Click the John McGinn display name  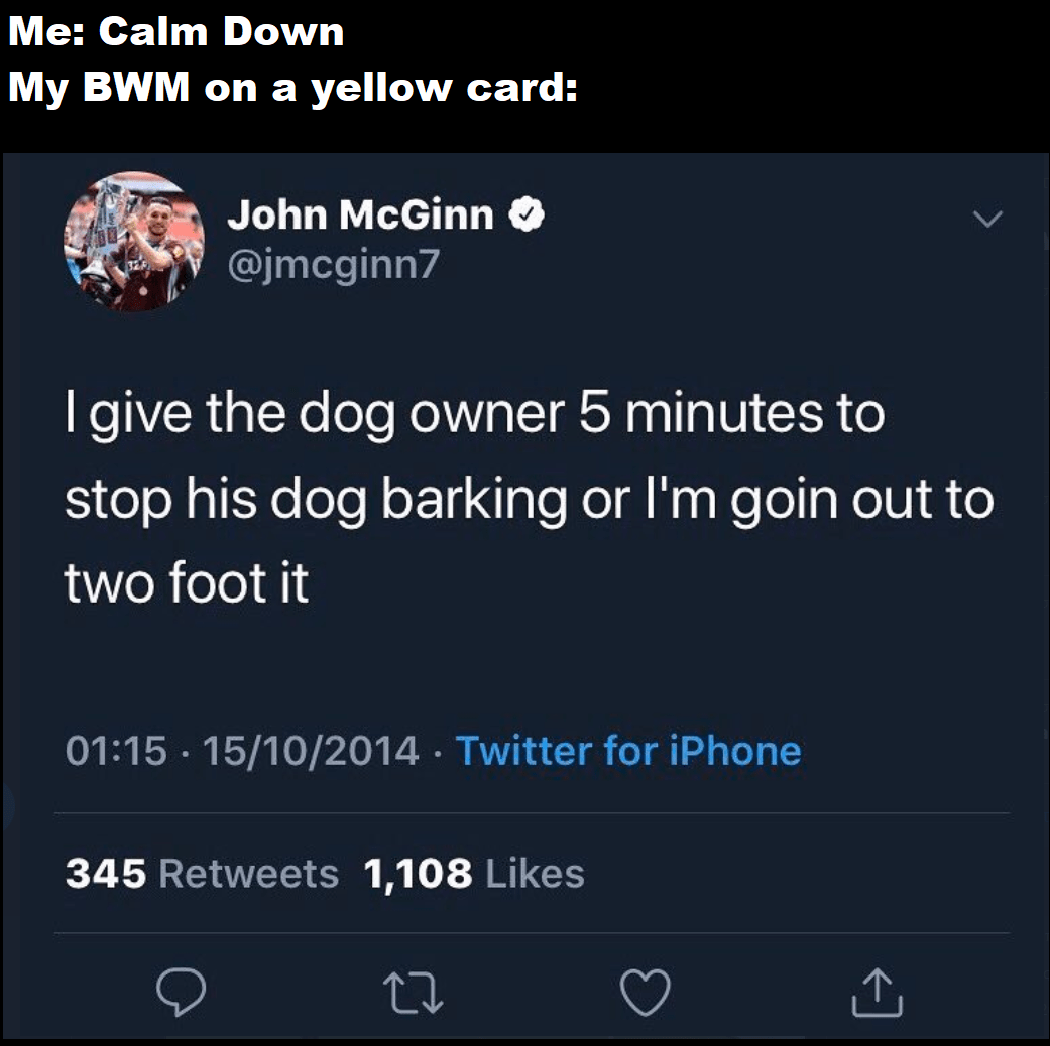360,215
